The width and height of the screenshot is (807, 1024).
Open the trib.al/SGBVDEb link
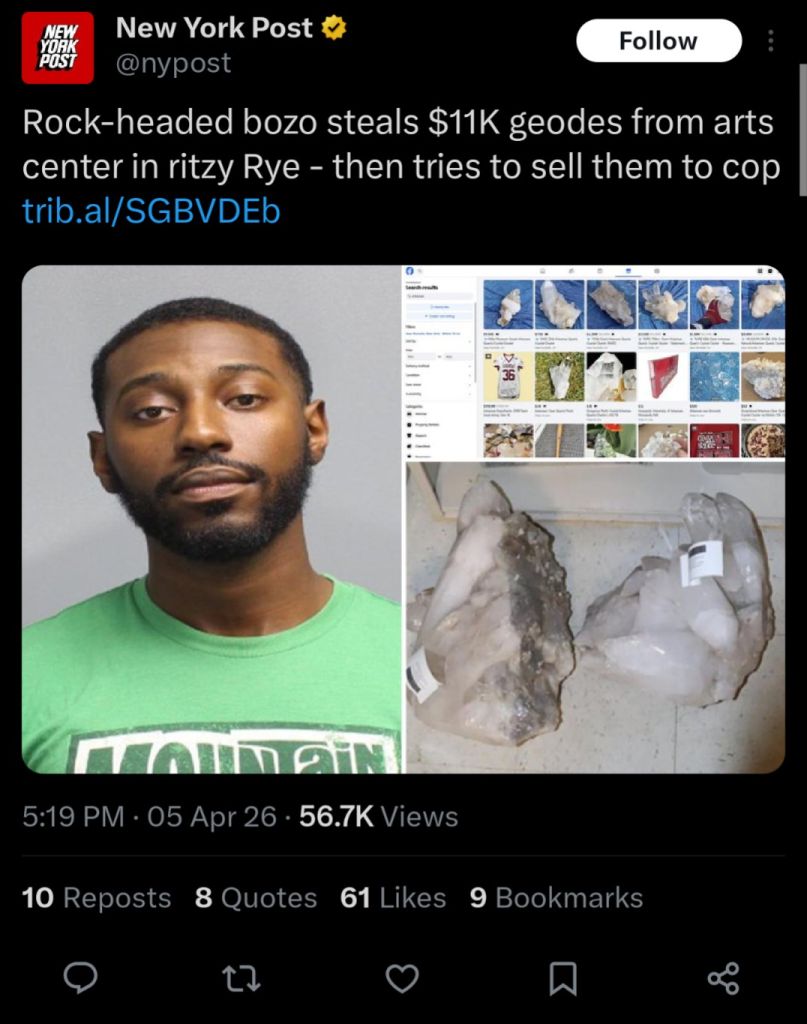[151, 211]
